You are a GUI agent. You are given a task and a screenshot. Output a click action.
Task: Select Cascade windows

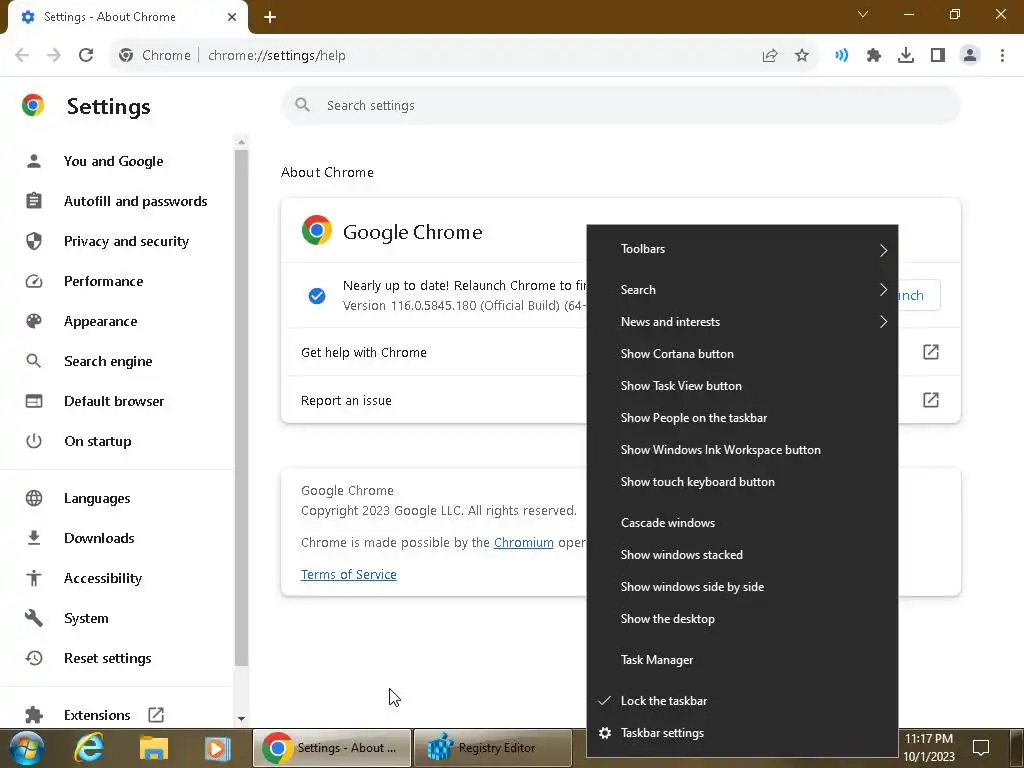click(x=743, y=522)
